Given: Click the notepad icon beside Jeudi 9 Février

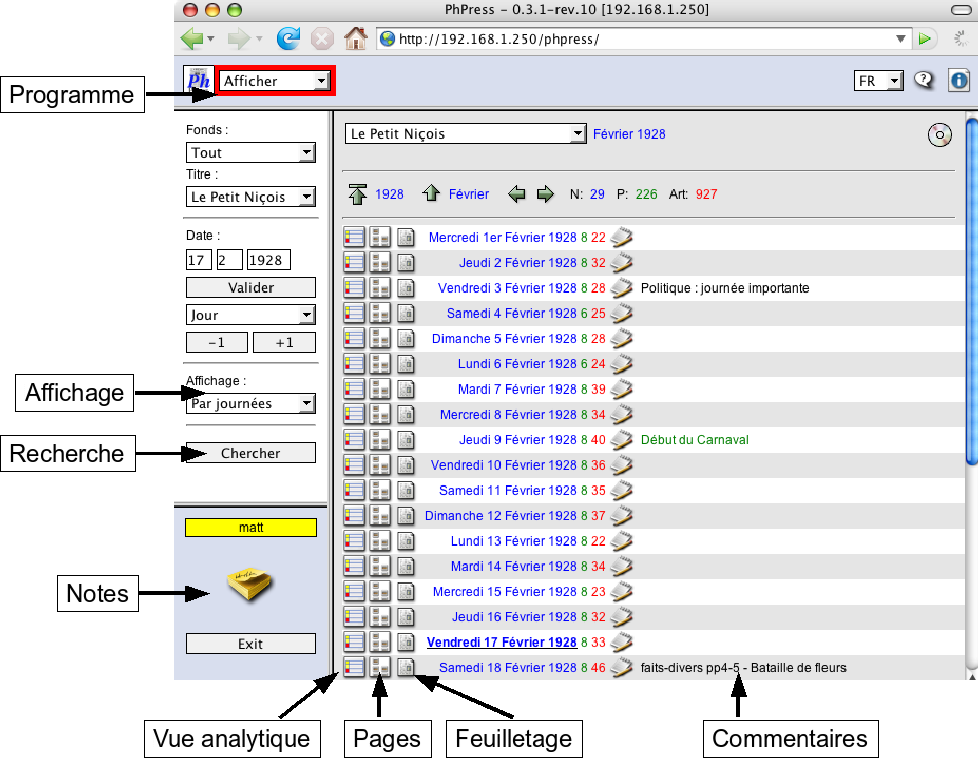Looking at the screenshot, I should pos(622,439).
